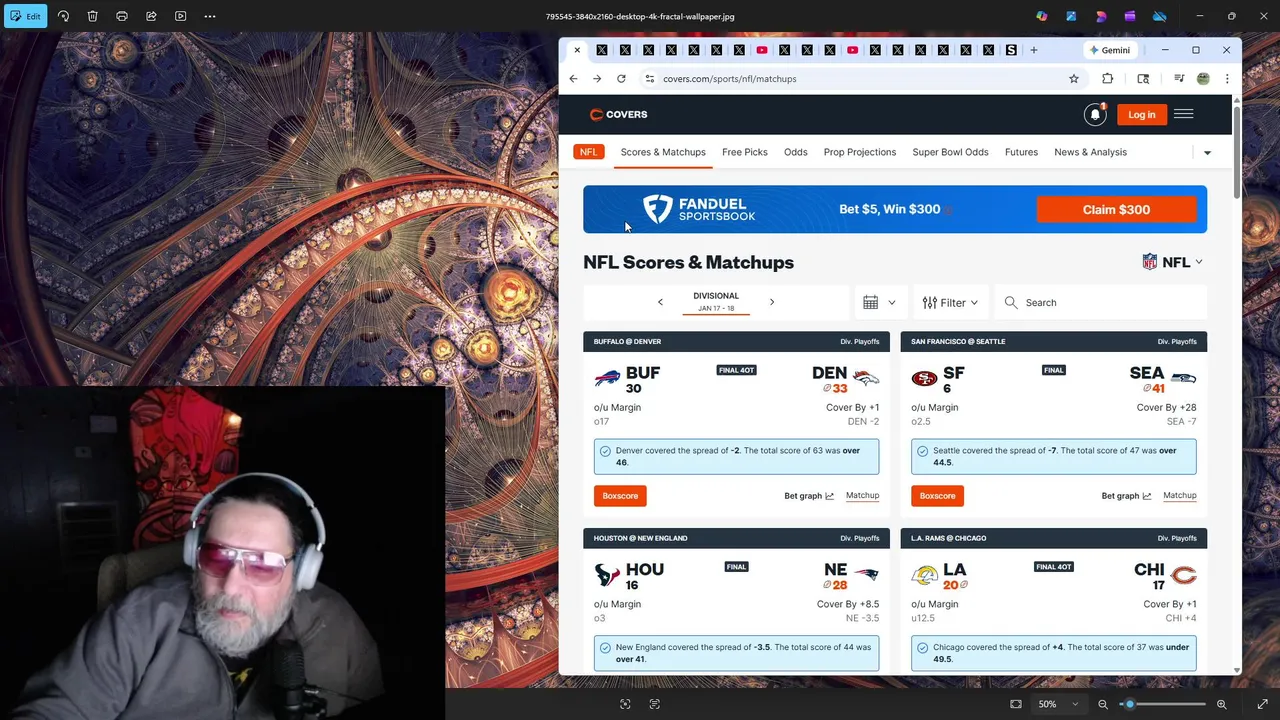Open the OneDrive cloud icon in Photos

point(1160,16)
